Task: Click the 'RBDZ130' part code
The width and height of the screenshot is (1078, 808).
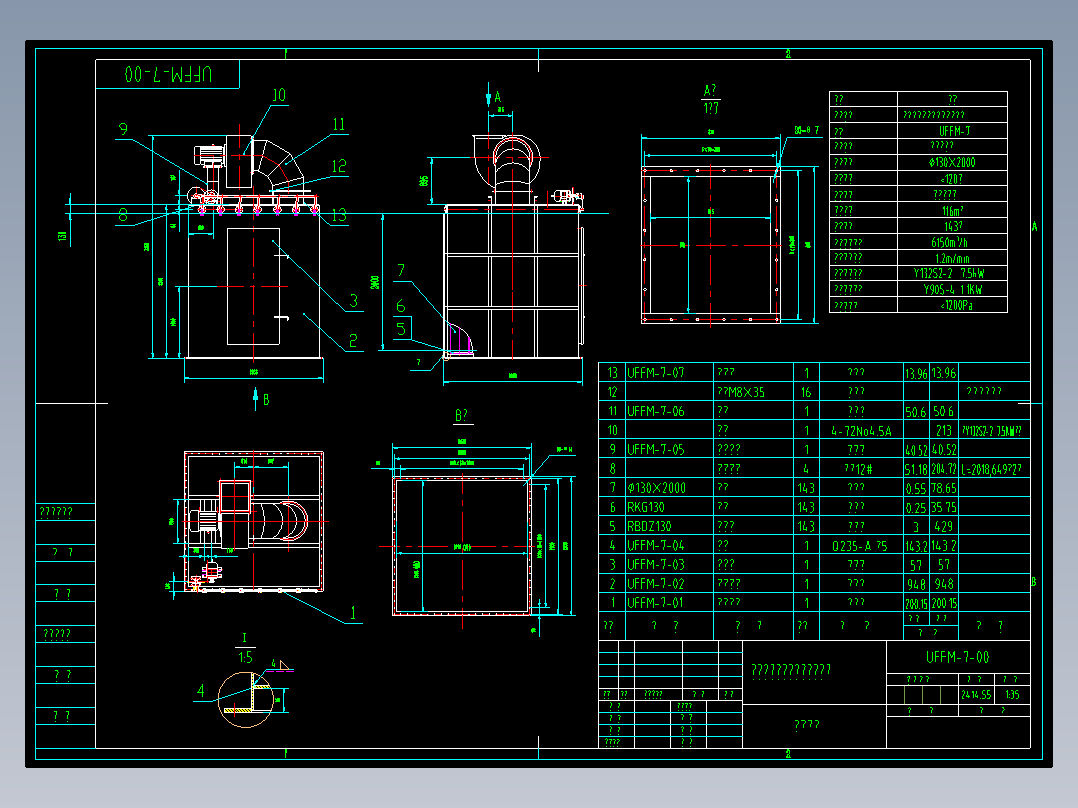Action: point(649,527)
